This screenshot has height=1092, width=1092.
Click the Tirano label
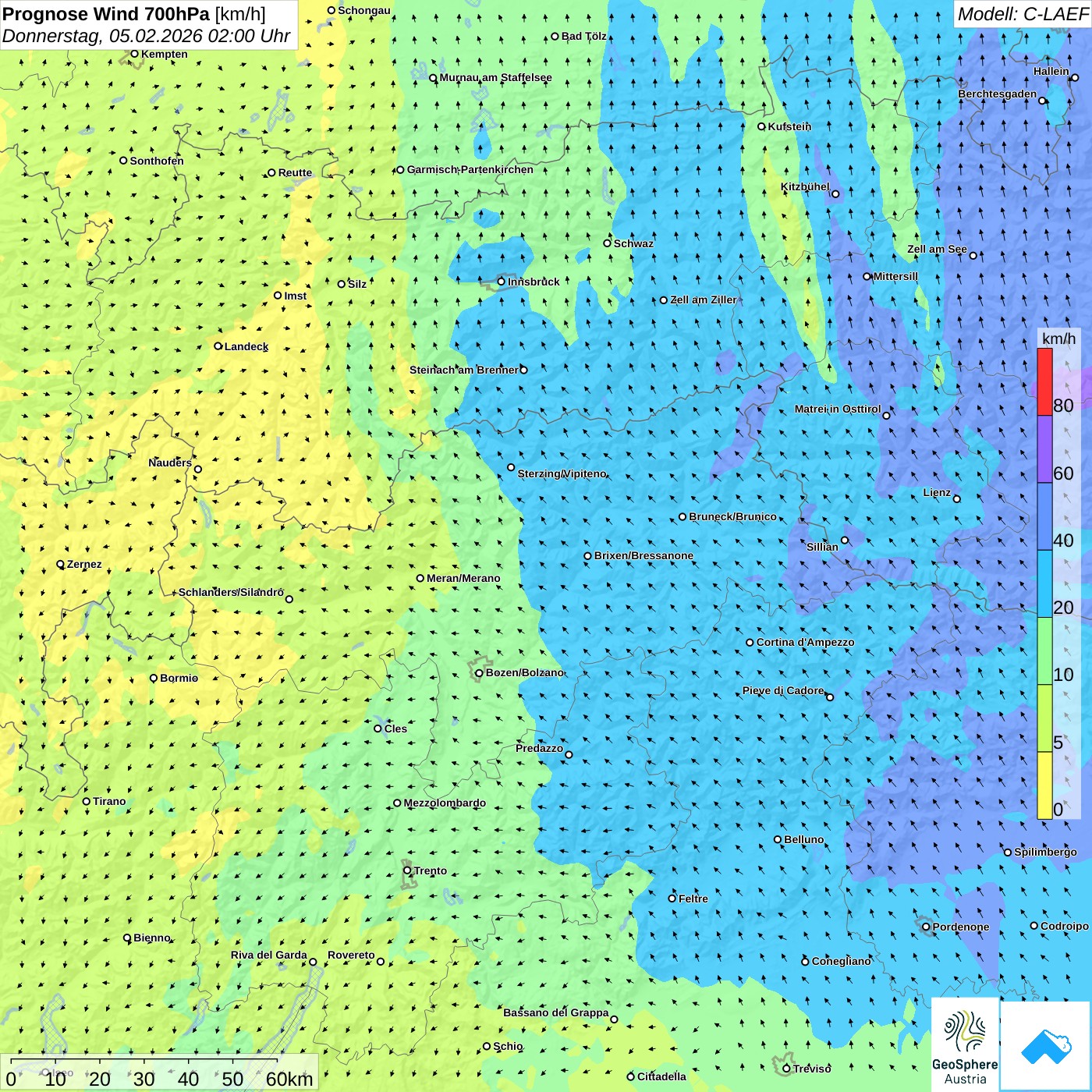pyautogui.click(x=109, y=801)
